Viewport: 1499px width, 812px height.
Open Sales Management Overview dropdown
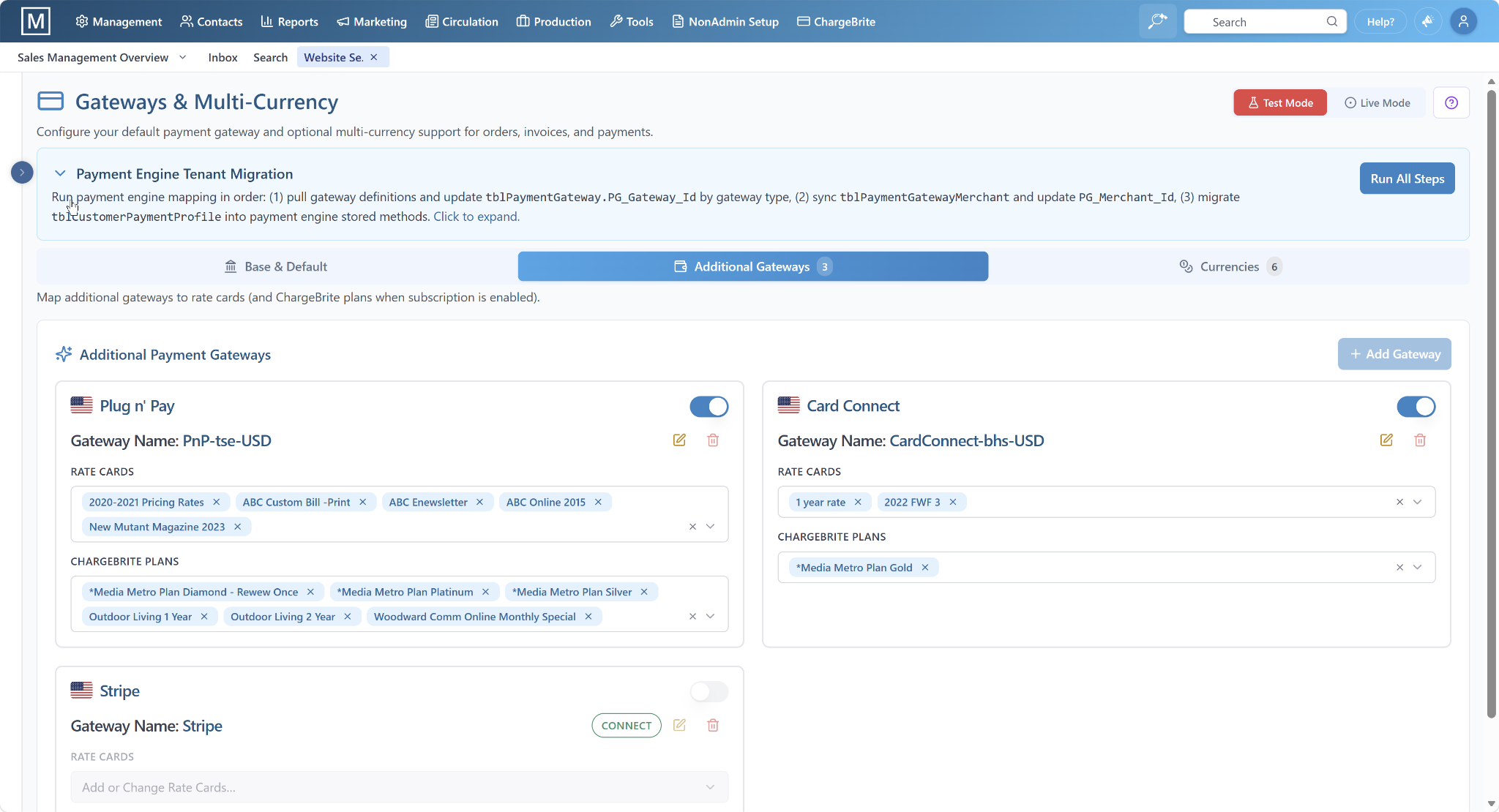183,57
